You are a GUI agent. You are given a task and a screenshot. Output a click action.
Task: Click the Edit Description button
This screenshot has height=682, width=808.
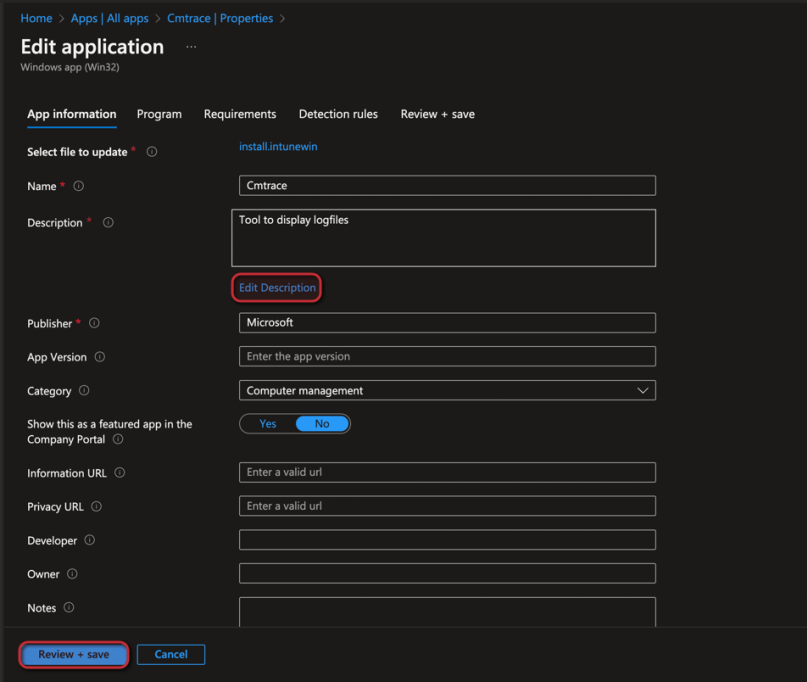(x=276, y=287)
